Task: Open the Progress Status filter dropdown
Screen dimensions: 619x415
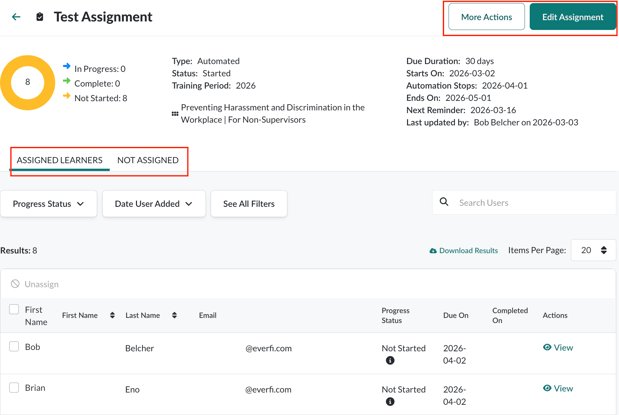Action: pos(48,204)
